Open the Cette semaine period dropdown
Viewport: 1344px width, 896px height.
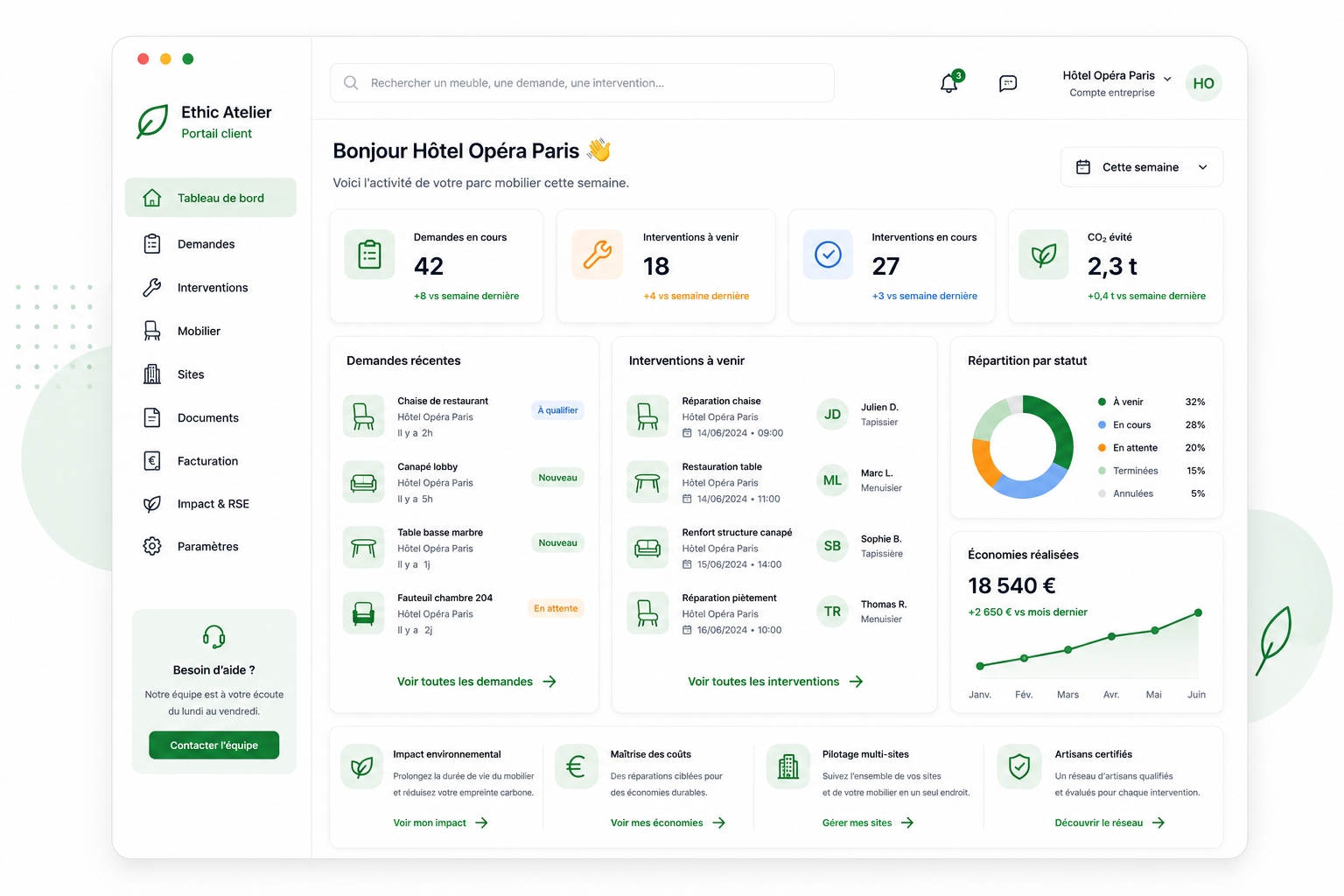(1142, 167)
